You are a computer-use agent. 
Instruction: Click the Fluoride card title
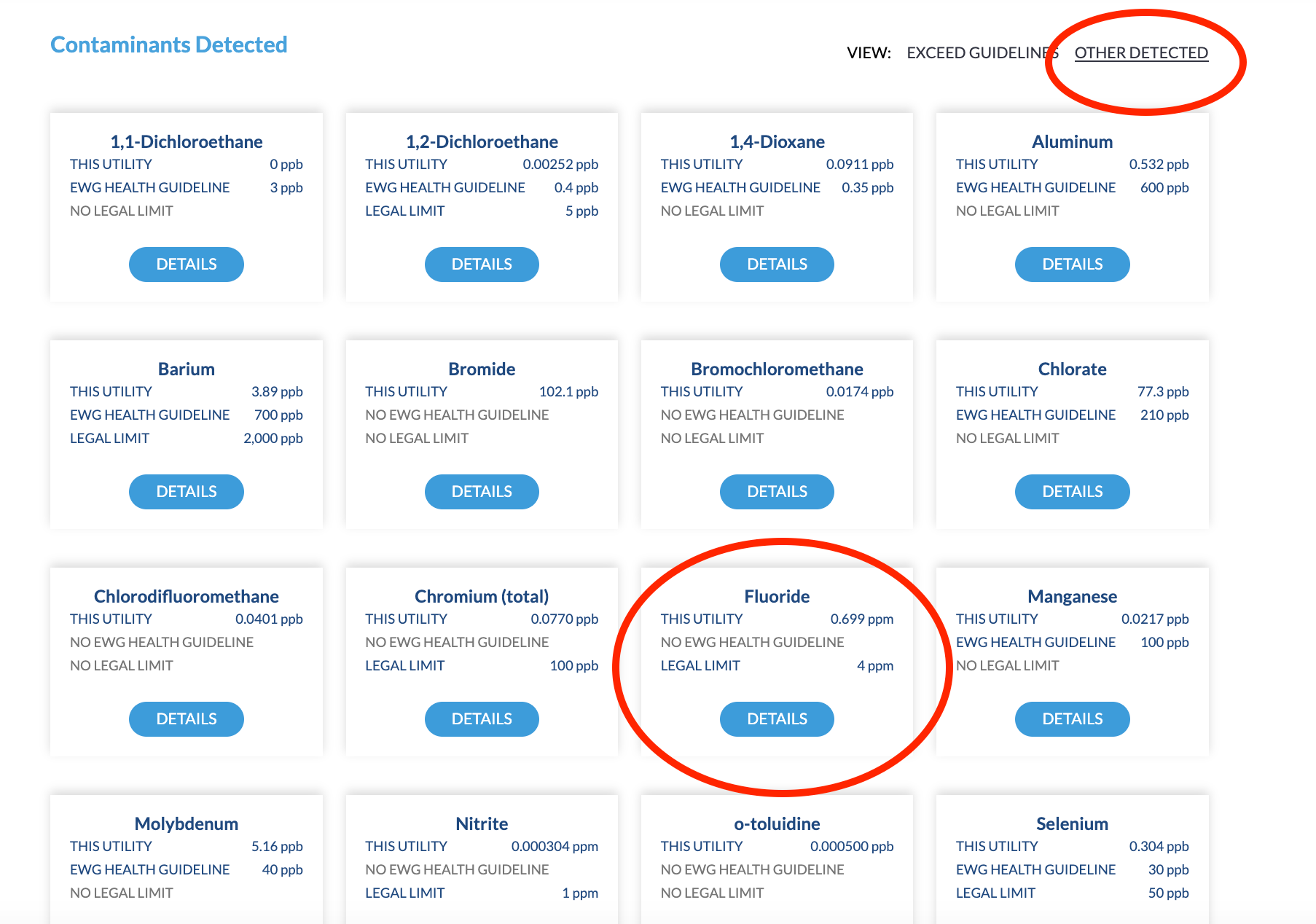(777, 597)
